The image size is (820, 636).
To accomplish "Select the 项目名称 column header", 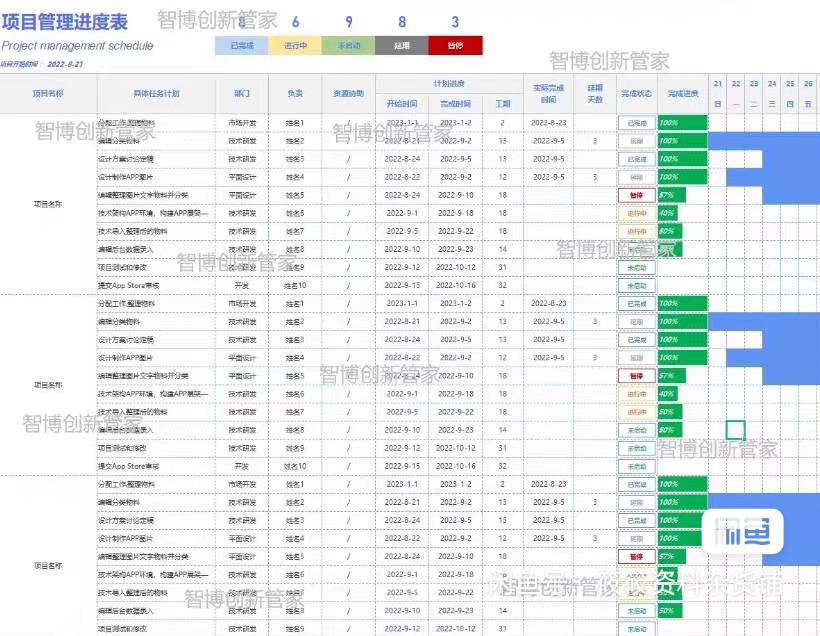I will 48,94.
